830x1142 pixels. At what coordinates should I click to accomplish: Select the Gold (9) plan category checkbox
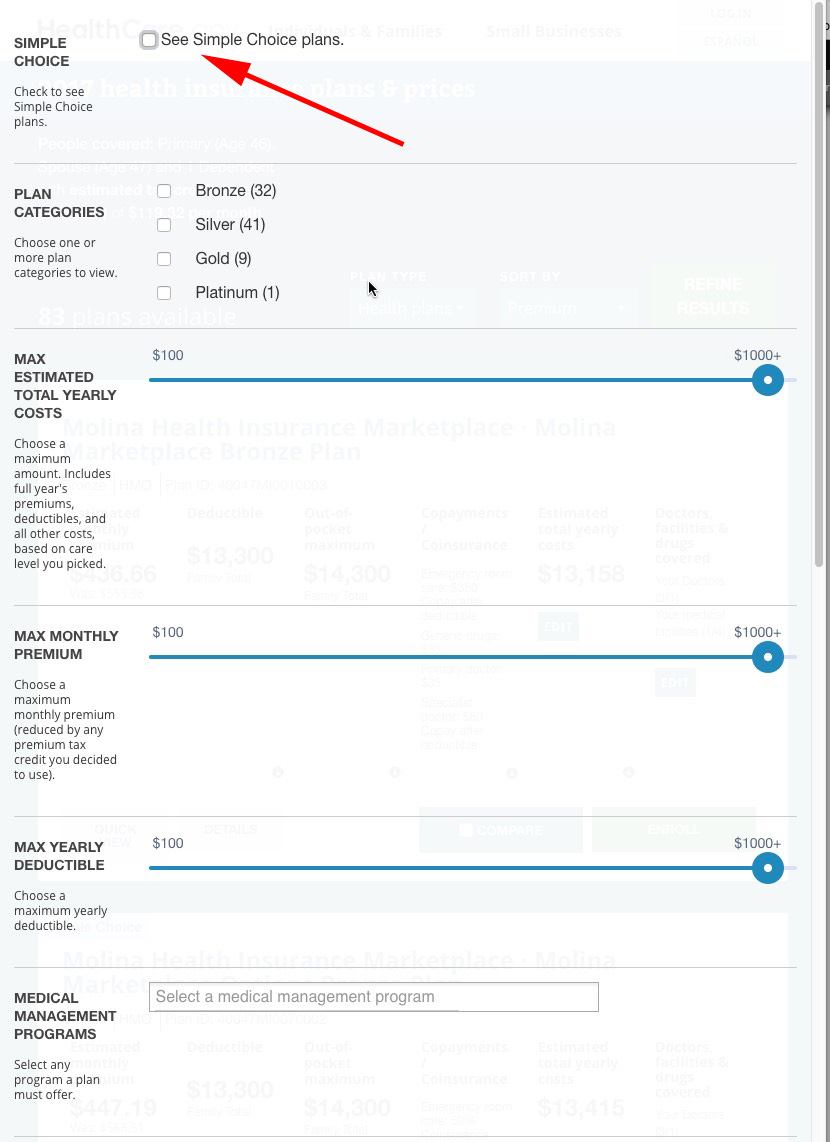pyautogui.click(x=164, y=259)
